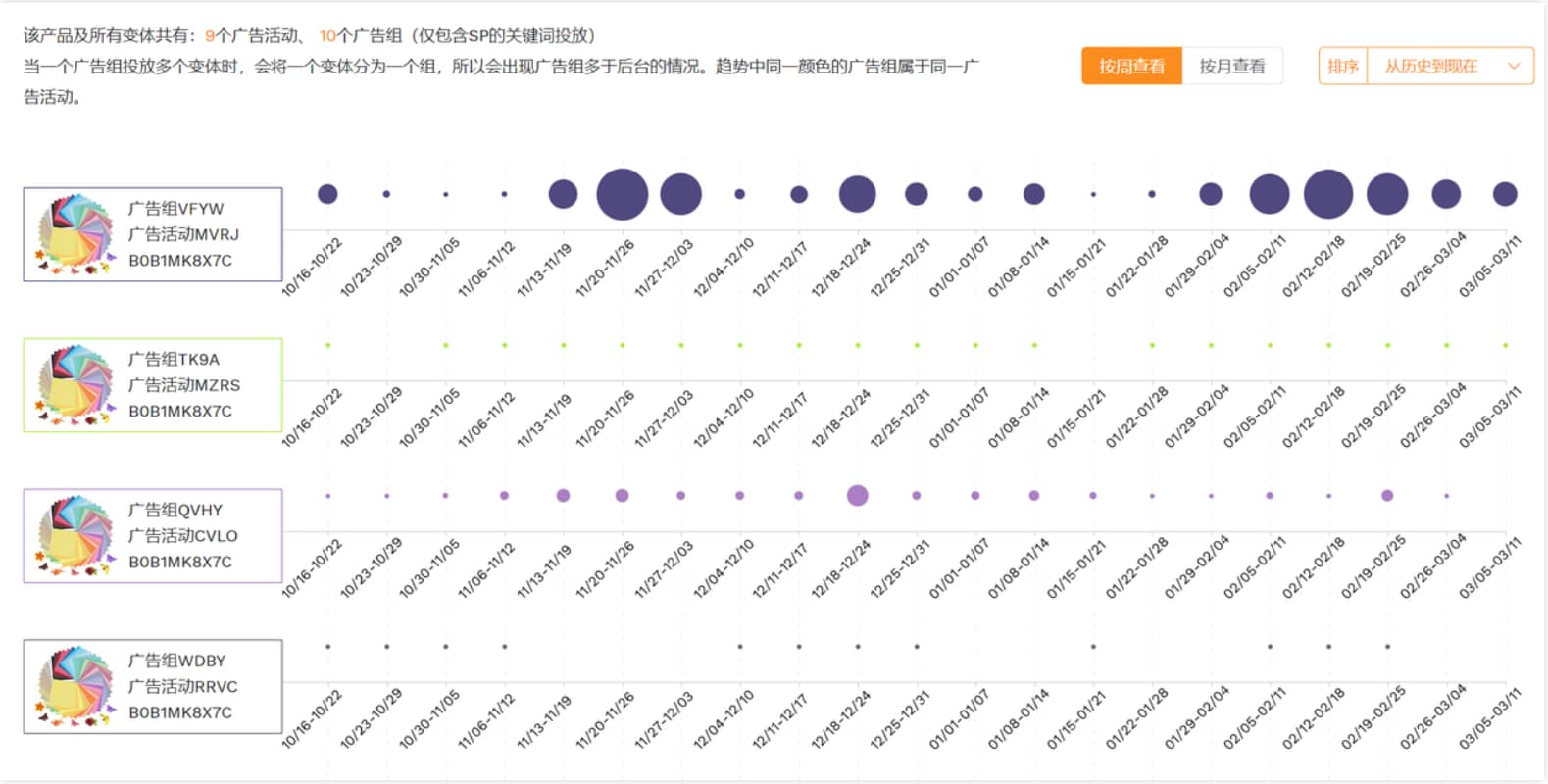Open the 从历史到现在 sort dropdown
The height and width of the screenshot is (784, 1548).
pyautogui.click(x=1430, y=67)
